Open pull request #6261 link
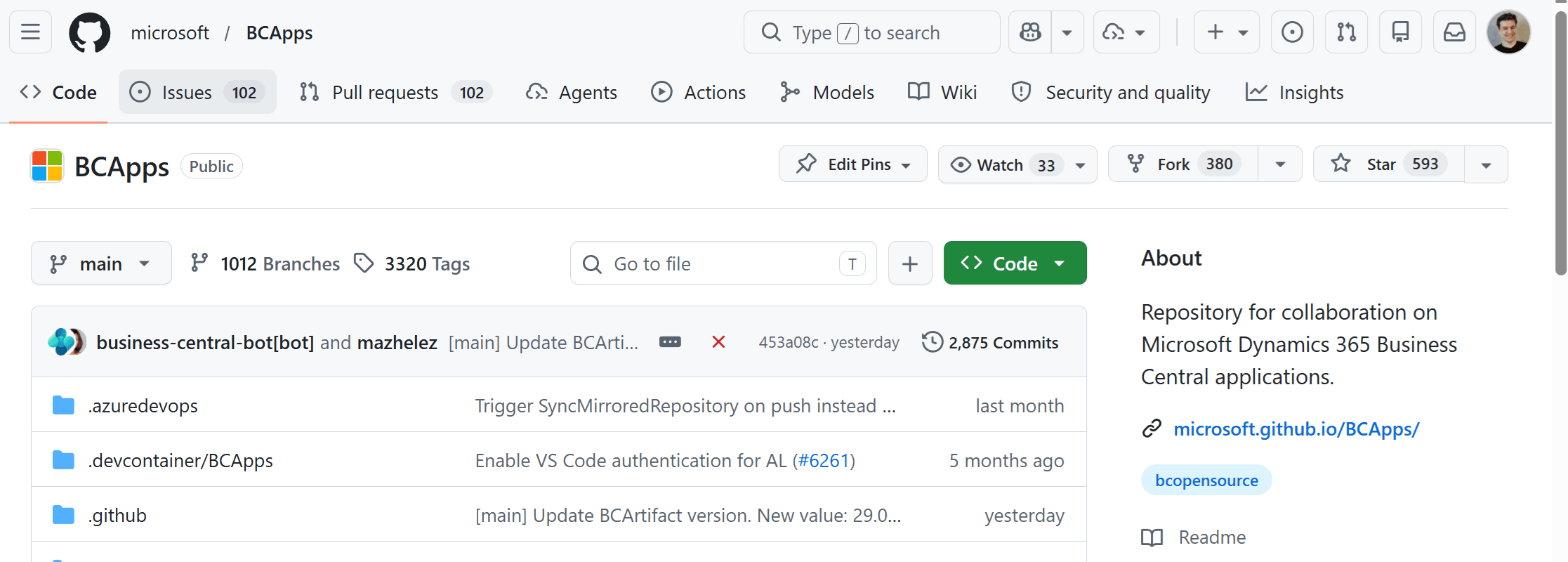 (824, 460)
